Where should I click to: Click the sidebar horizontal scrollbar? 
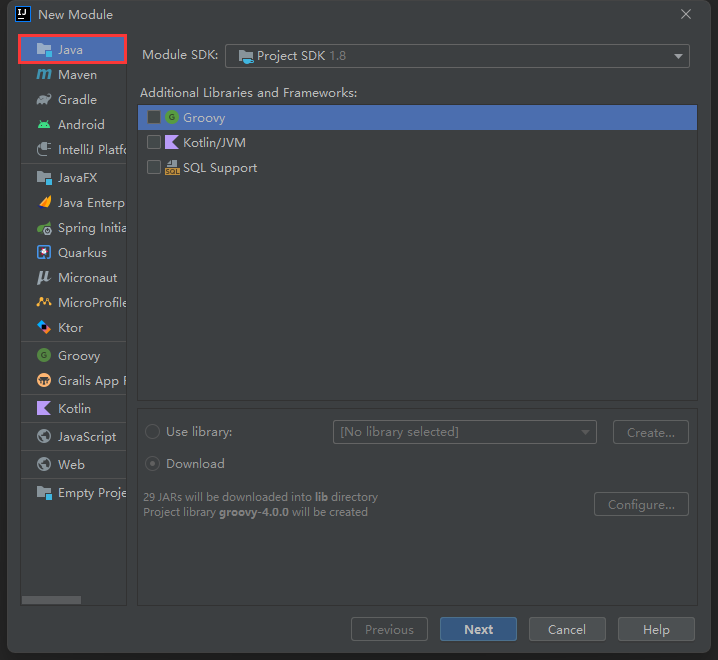[x=51, y=600]
